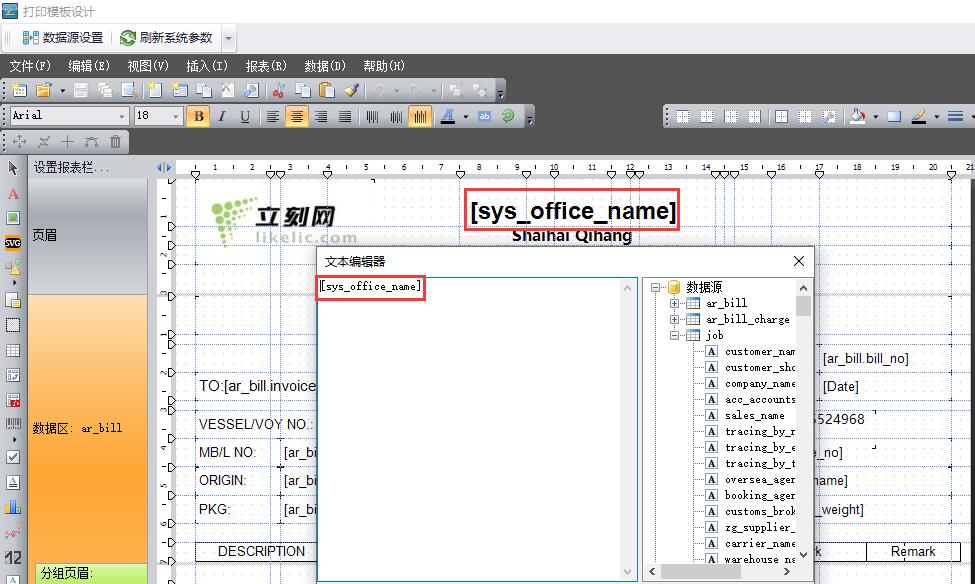975x584 pixels.
Task: Open the 刷新系统参数 toolbar overflow dropdown
Action: point(228,38)
